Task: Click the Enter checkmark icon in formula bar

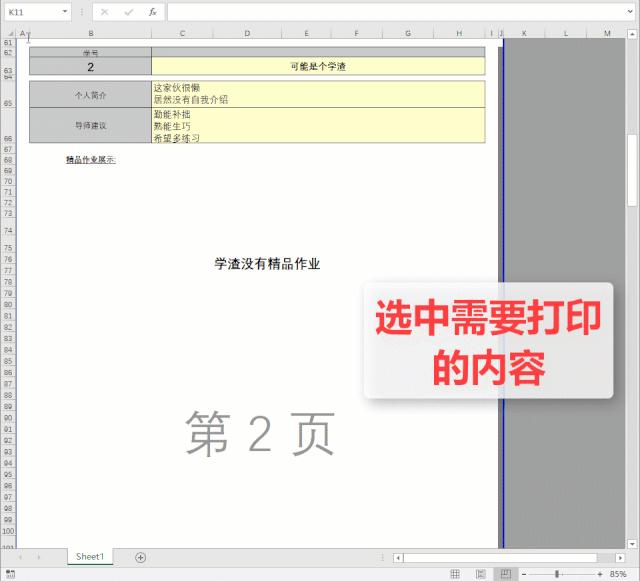Action: click(x=129, y=12)
